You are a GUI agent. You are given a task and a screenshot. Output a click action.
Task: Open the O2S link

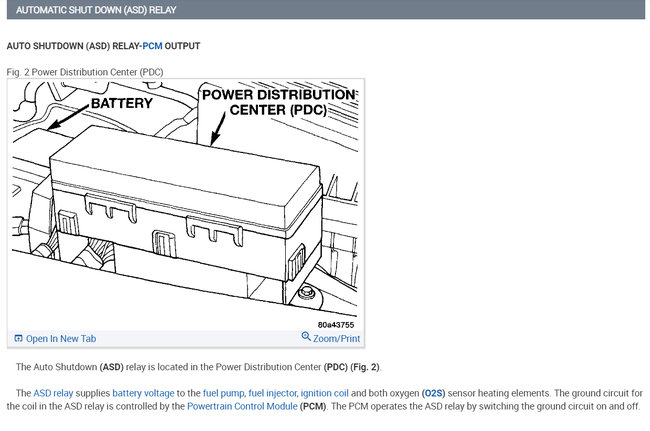433,393
